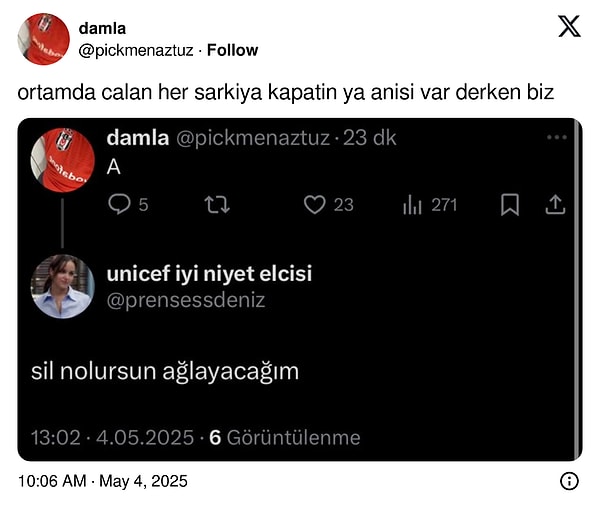Open the tweet info icon
This screenshot has width=600, height=511.
[x=569, y=481]
